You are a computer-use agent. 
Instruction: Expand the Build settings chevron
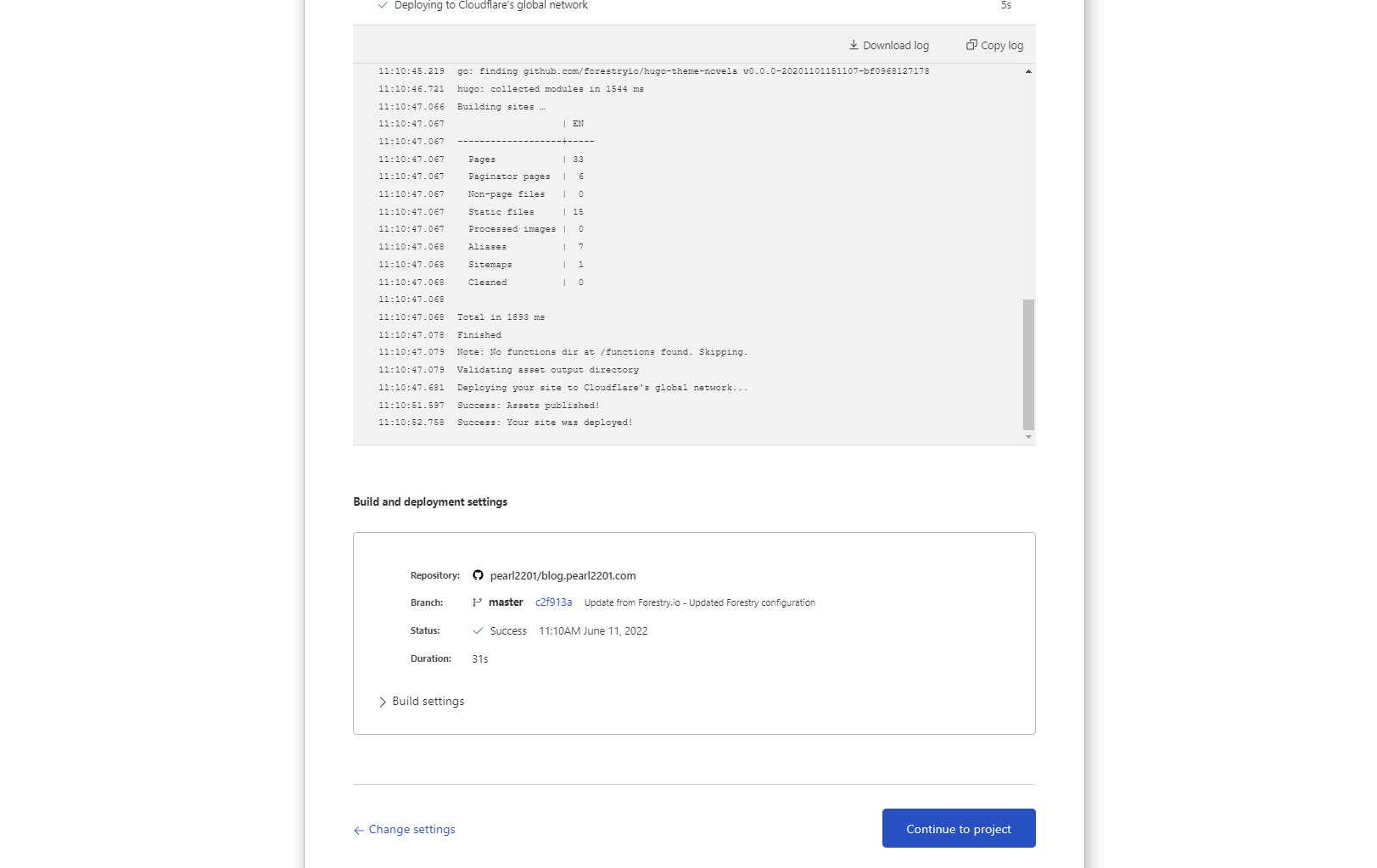coord(383,702)
